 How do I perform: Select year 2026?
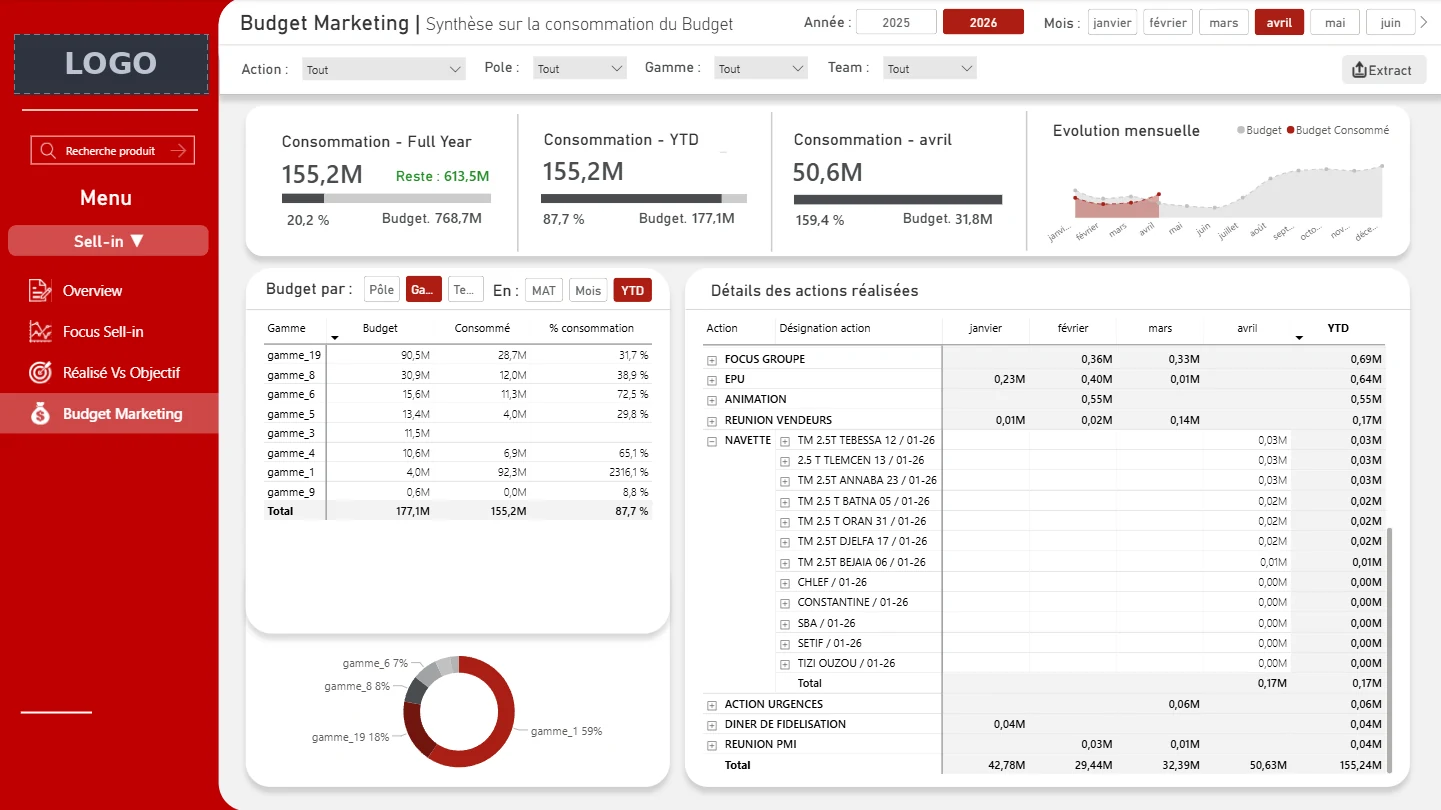[x=983, y=22]
